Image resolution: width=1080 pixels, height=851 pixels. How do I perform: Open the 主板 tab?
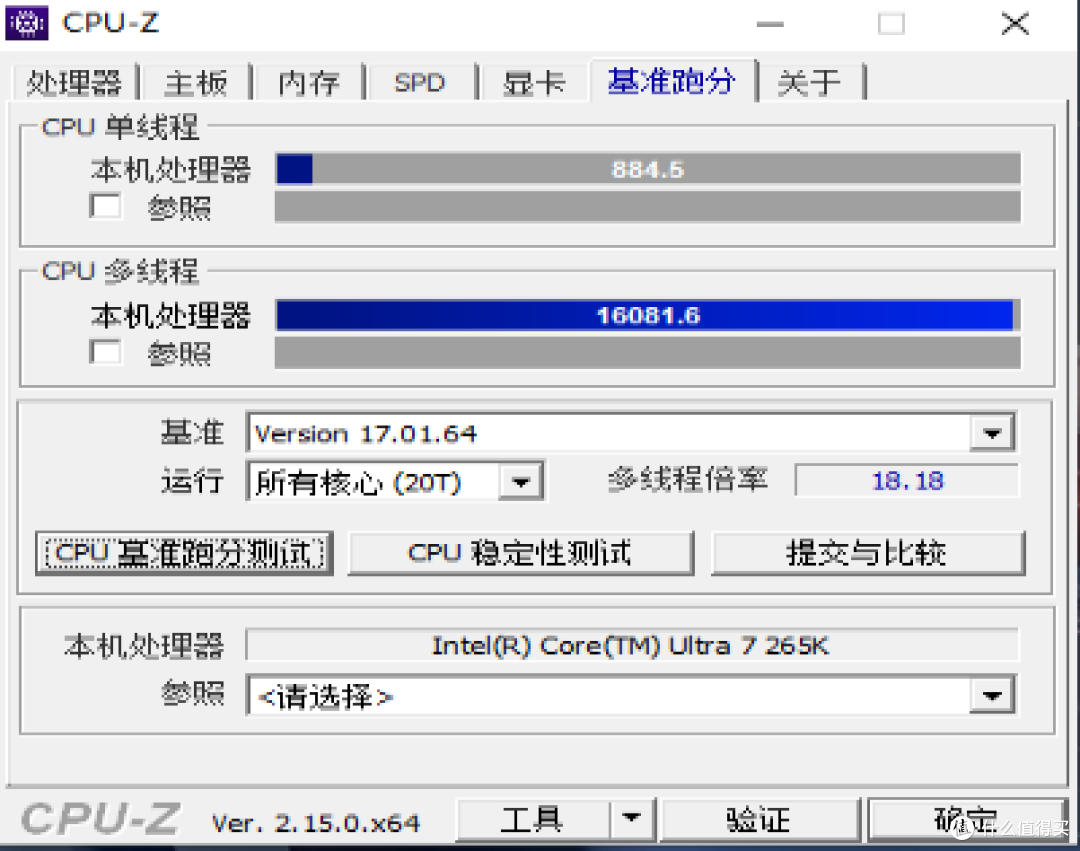pyautogui.click(x=196, y=83)
